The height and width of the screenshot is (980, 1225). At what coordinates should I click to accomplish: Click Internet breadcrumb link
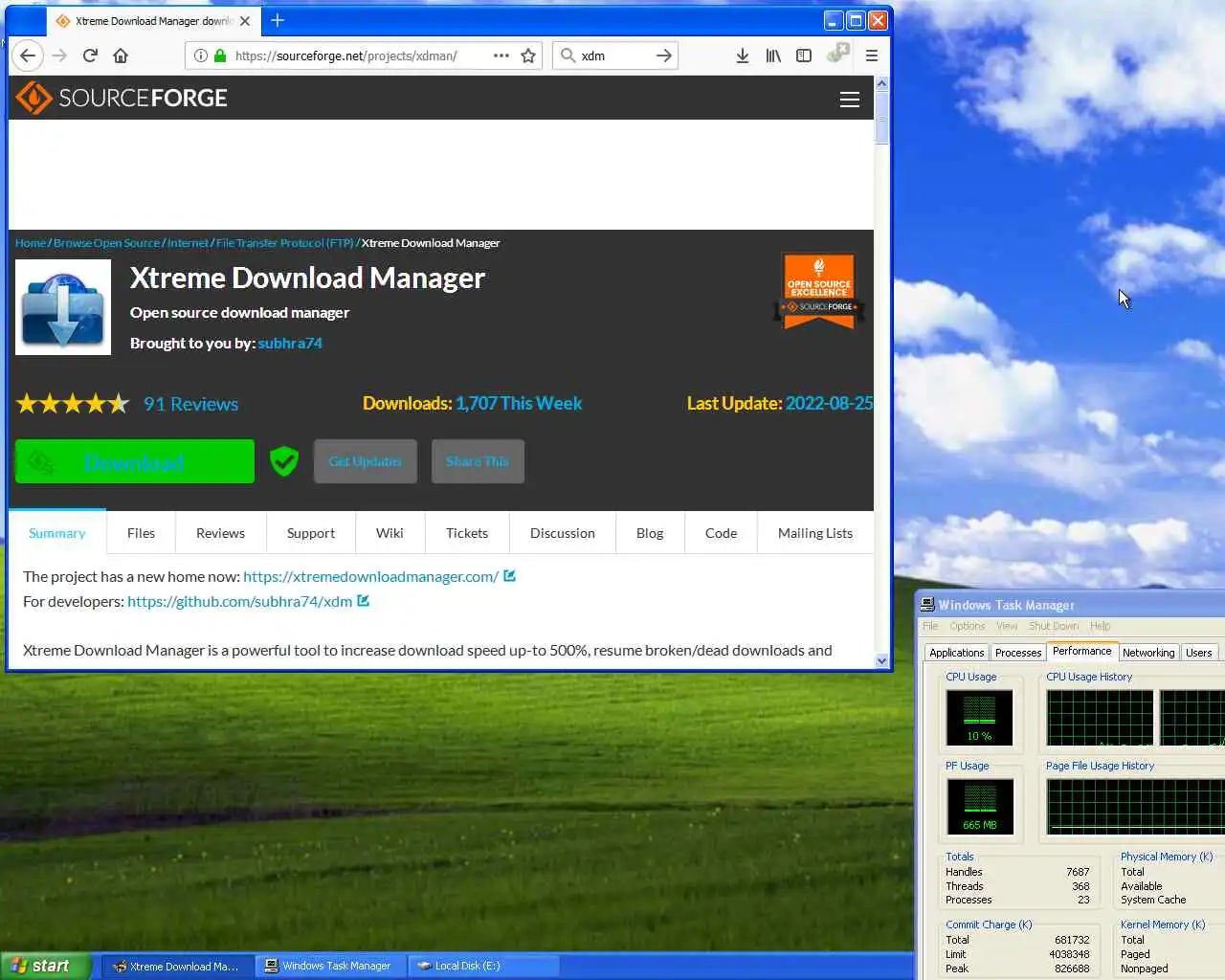188,243
